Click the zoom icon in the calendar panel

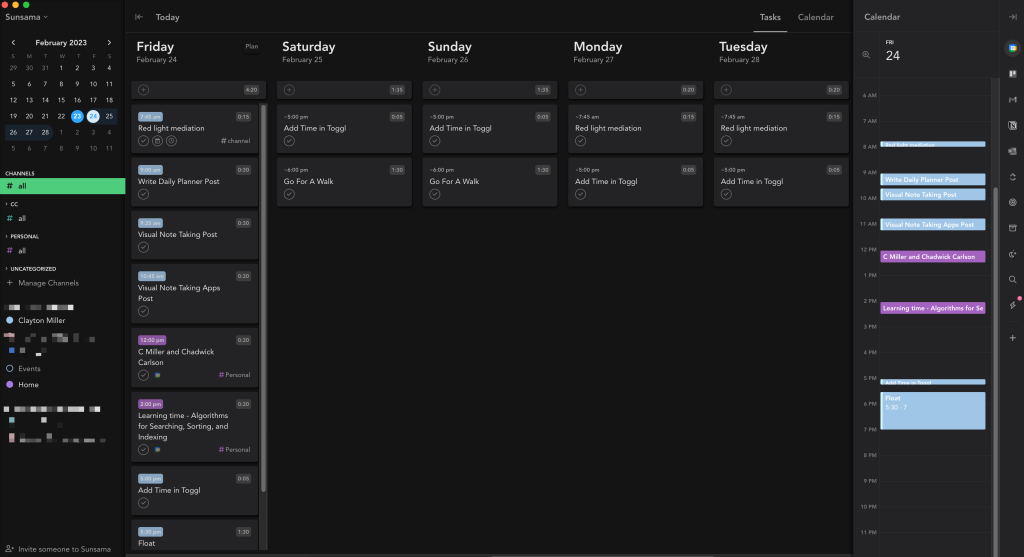coord(866,55)
